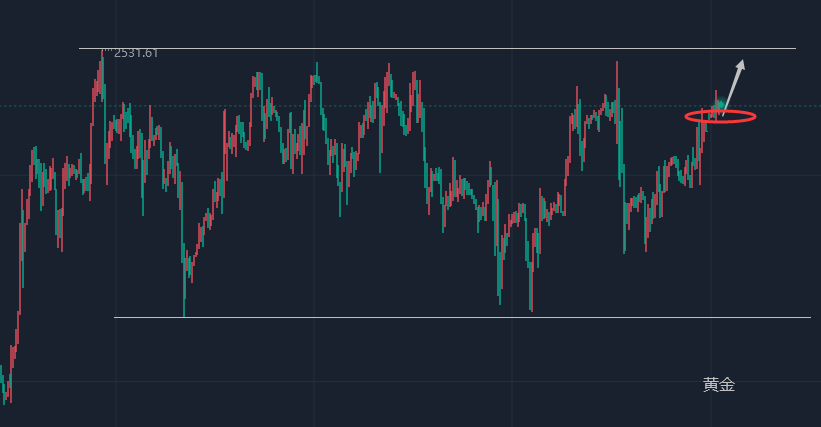Select the lower horizontal support line

point(462,317)
